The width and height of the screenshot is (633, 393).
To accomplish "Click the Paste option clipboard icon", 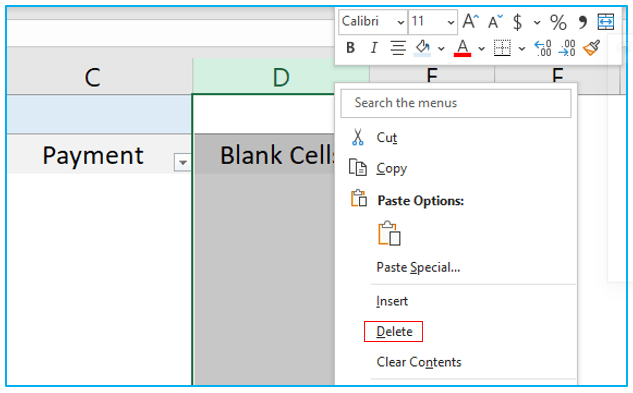I will click(389, 233).
